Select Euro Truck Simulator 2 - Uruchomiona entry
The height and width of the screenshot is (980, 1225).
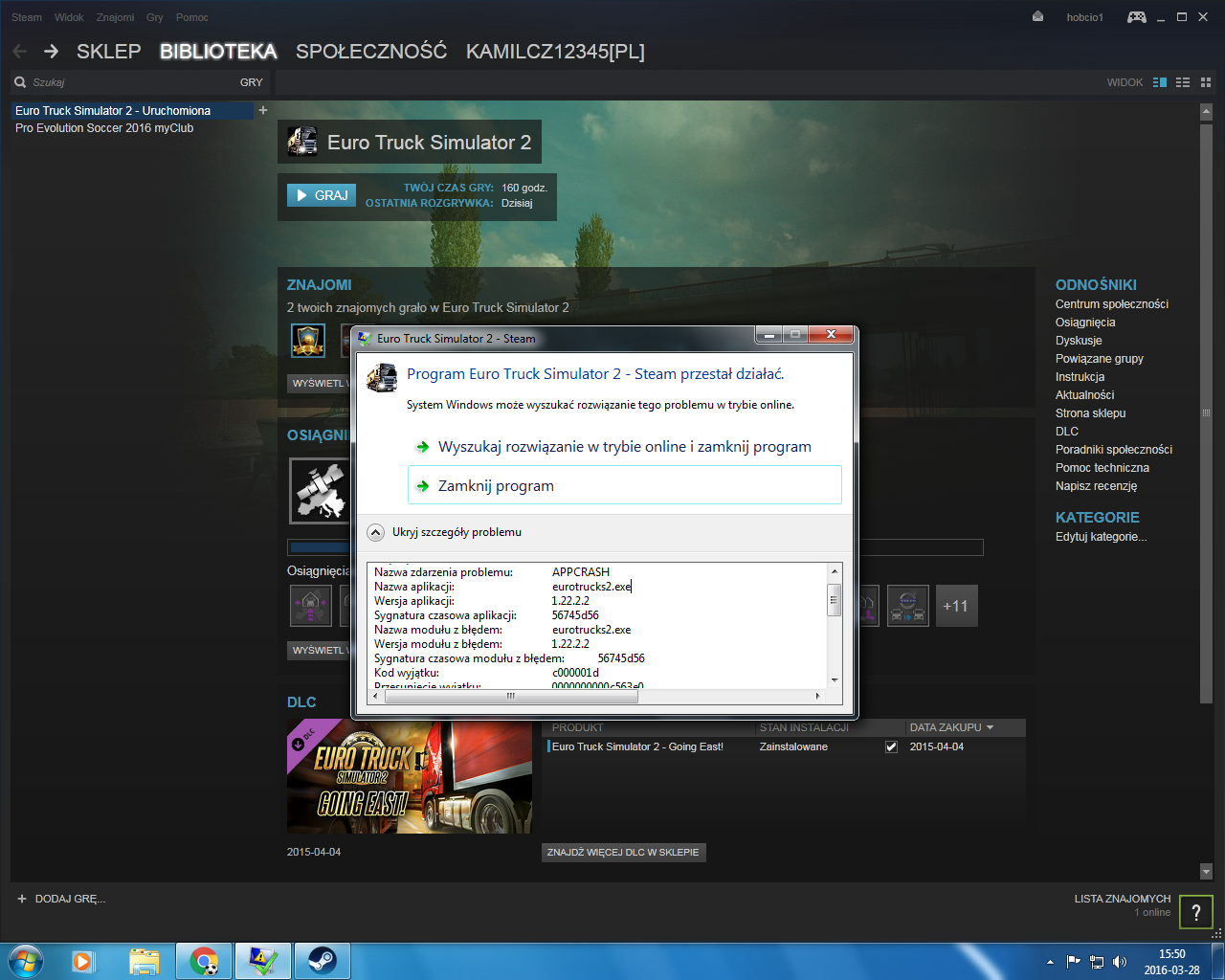tap(133, 111)
